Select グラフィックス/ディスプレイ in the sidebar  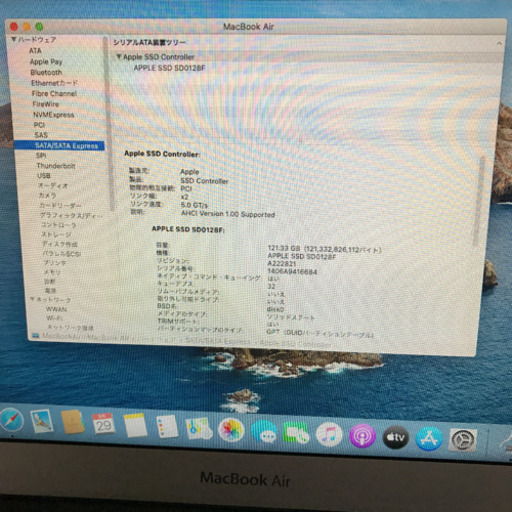tap(71, 215)
